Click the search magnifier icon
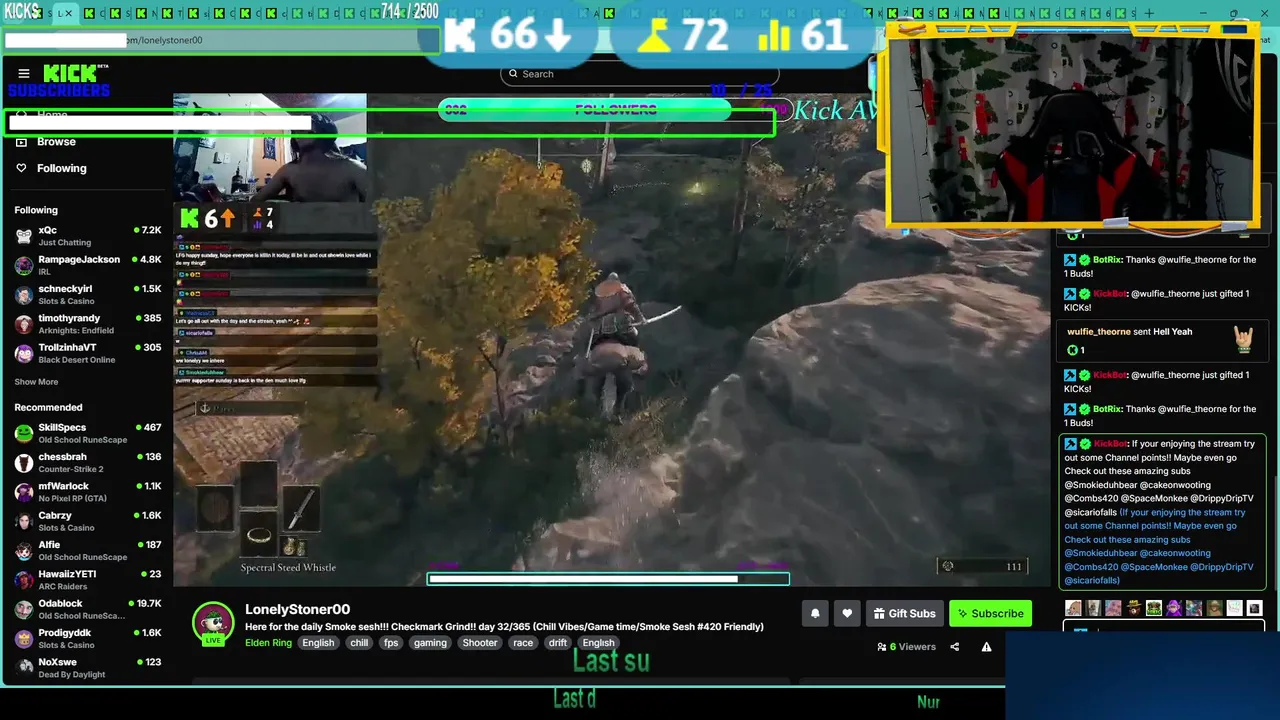Screen dimensions: 1280x720 (513, 74)
